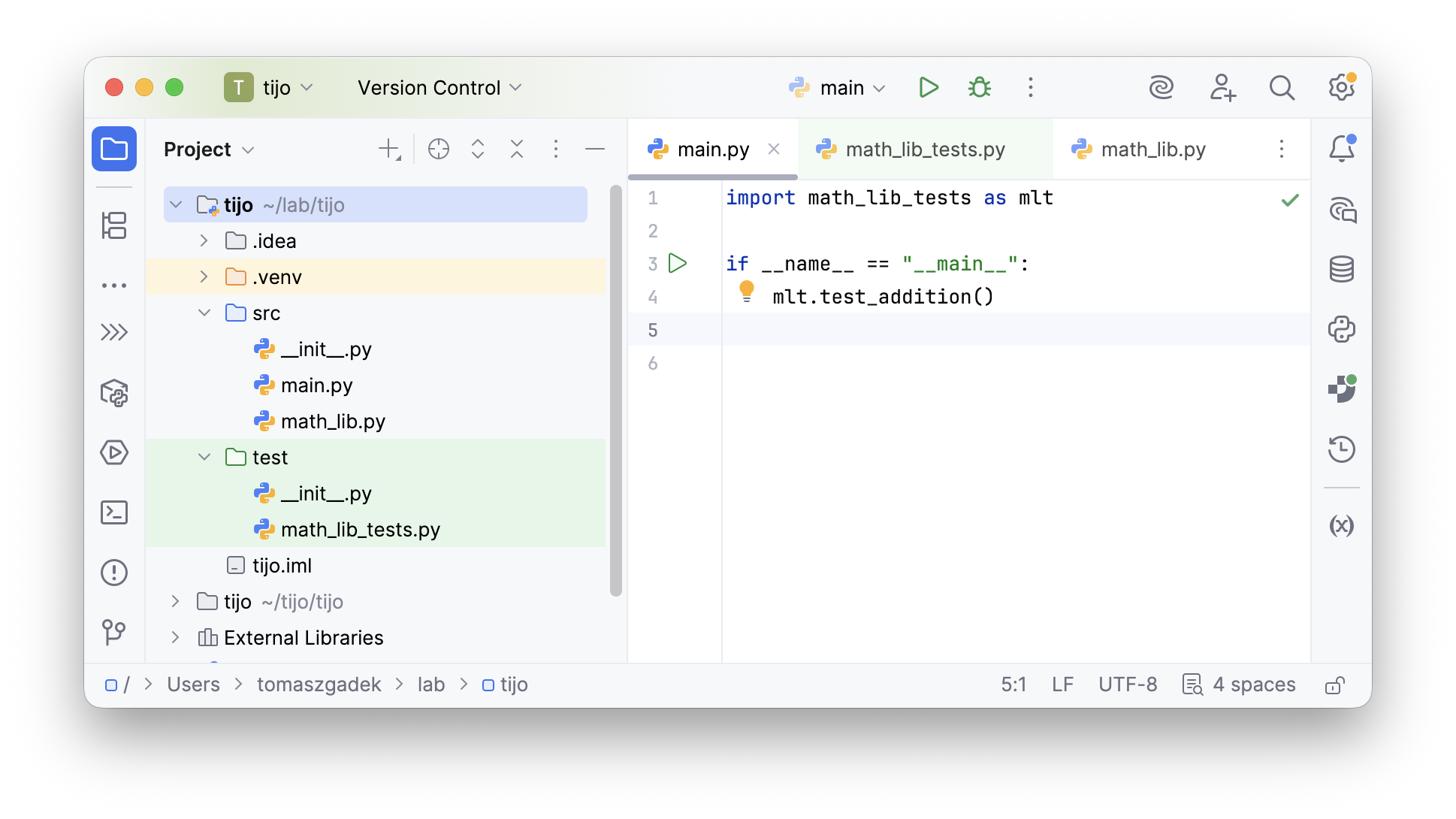The image size is (1456, 819).
Task: Click the run gutter icon on line 3
Action: click(678, 263)
